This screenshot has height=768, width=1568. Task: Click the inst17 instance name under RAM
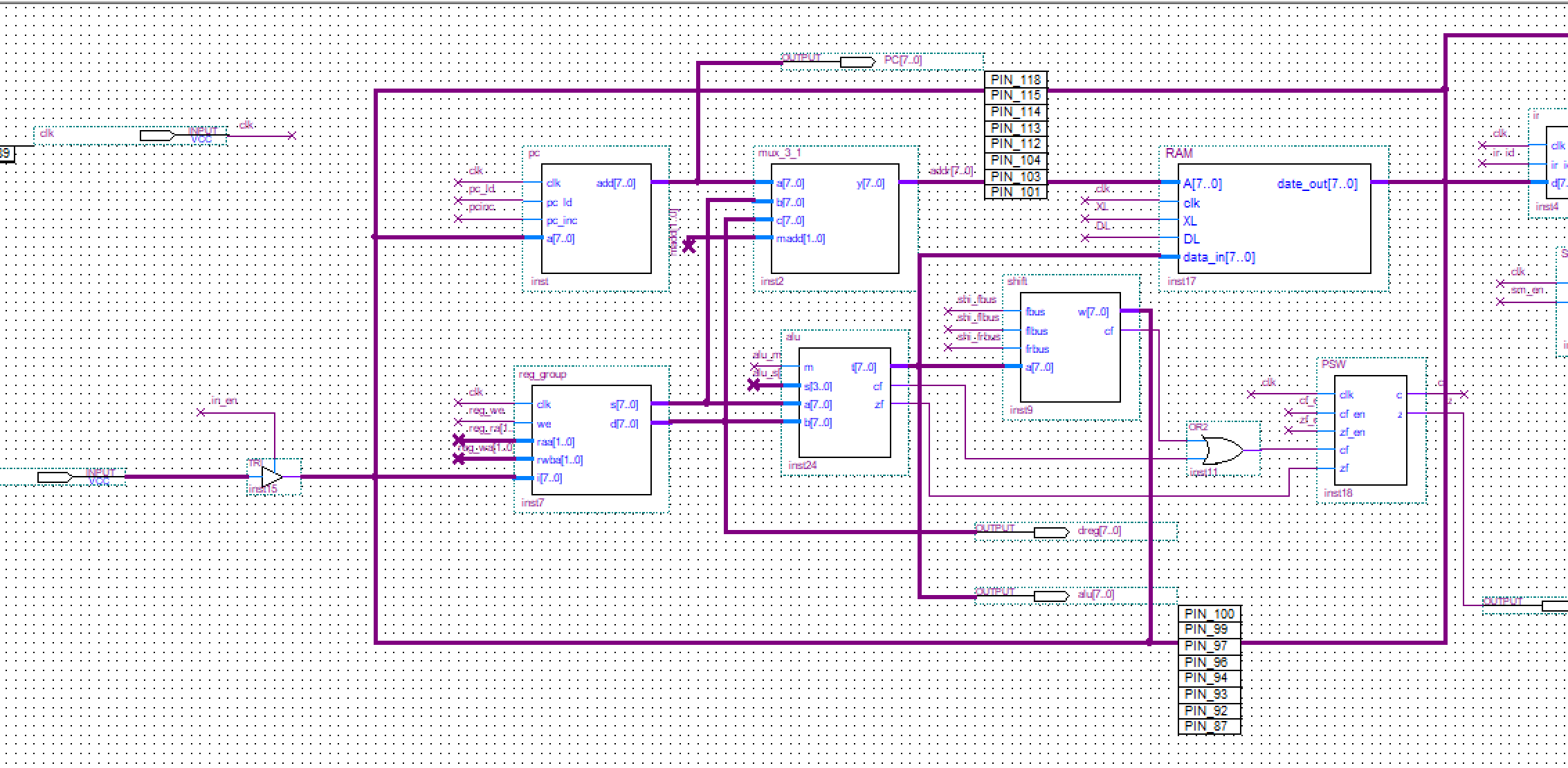(1181, 282)
